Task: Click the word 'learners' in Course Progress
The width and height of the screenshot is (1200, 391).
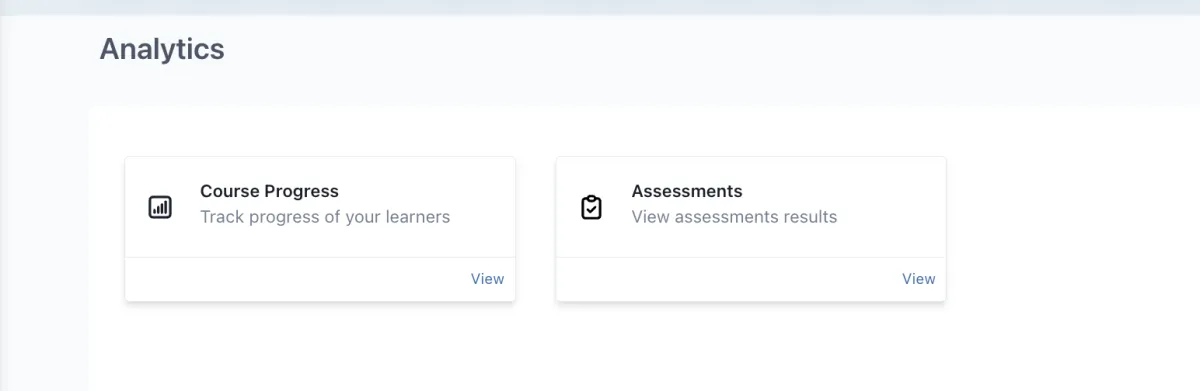Action: tap(417, 216)
